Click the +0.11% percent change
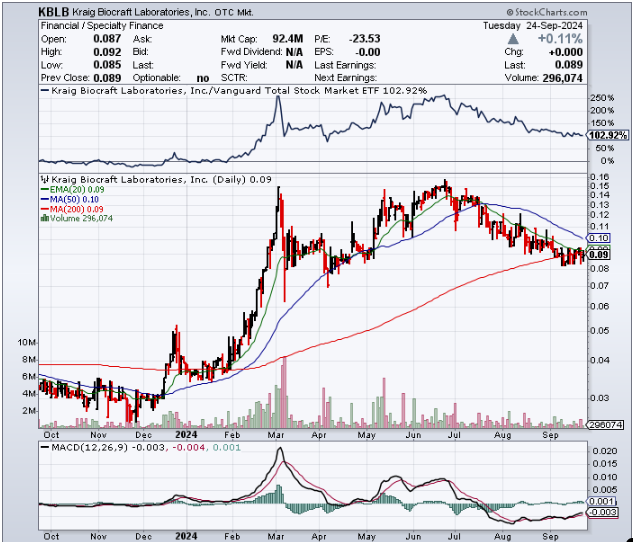The width and height of the screenshot is (633, 542). pos(560,39)
